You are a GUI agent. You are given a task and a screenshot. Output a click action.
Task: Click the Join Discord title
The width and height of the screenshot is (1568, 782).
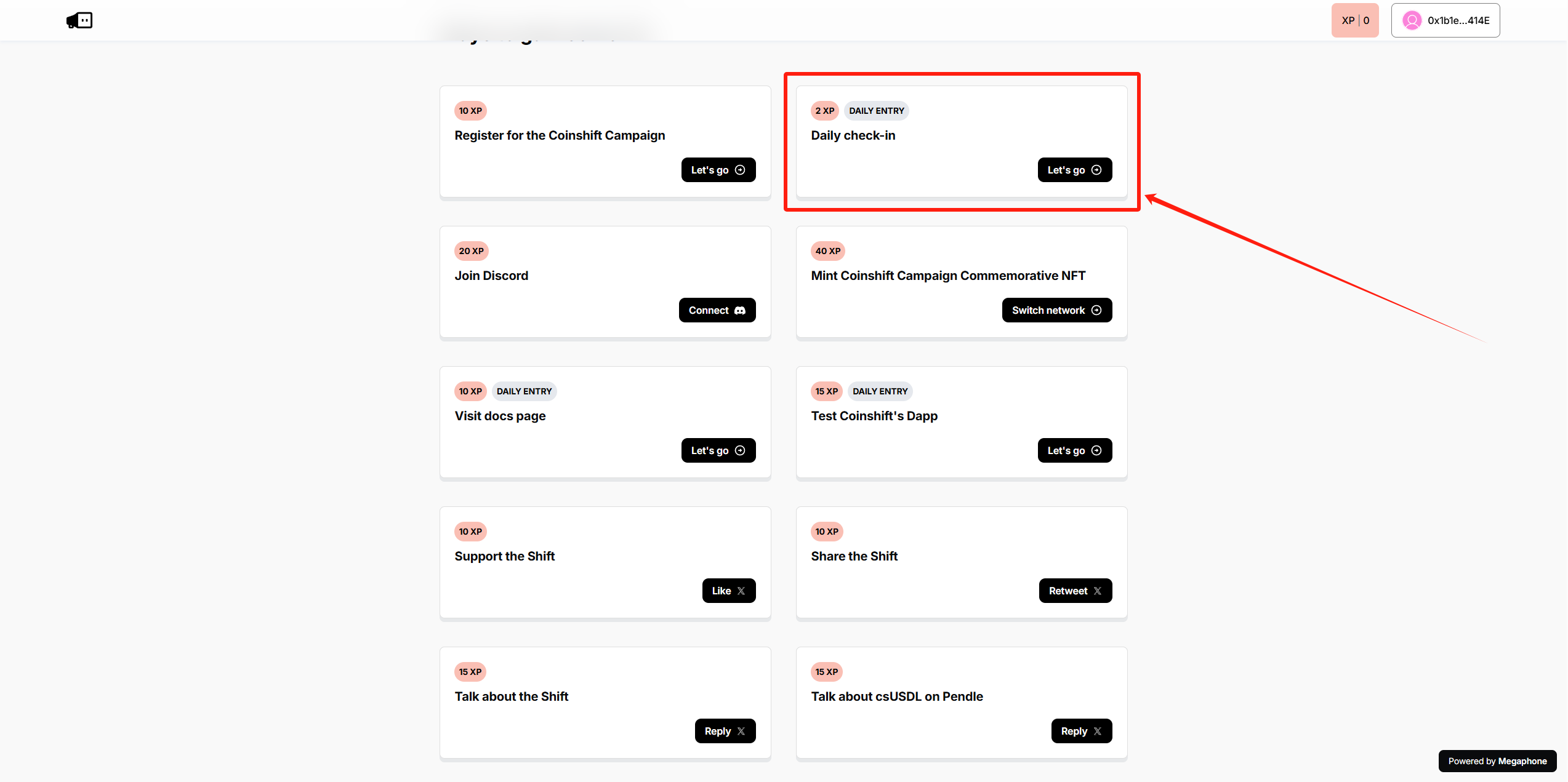[491, 276]
